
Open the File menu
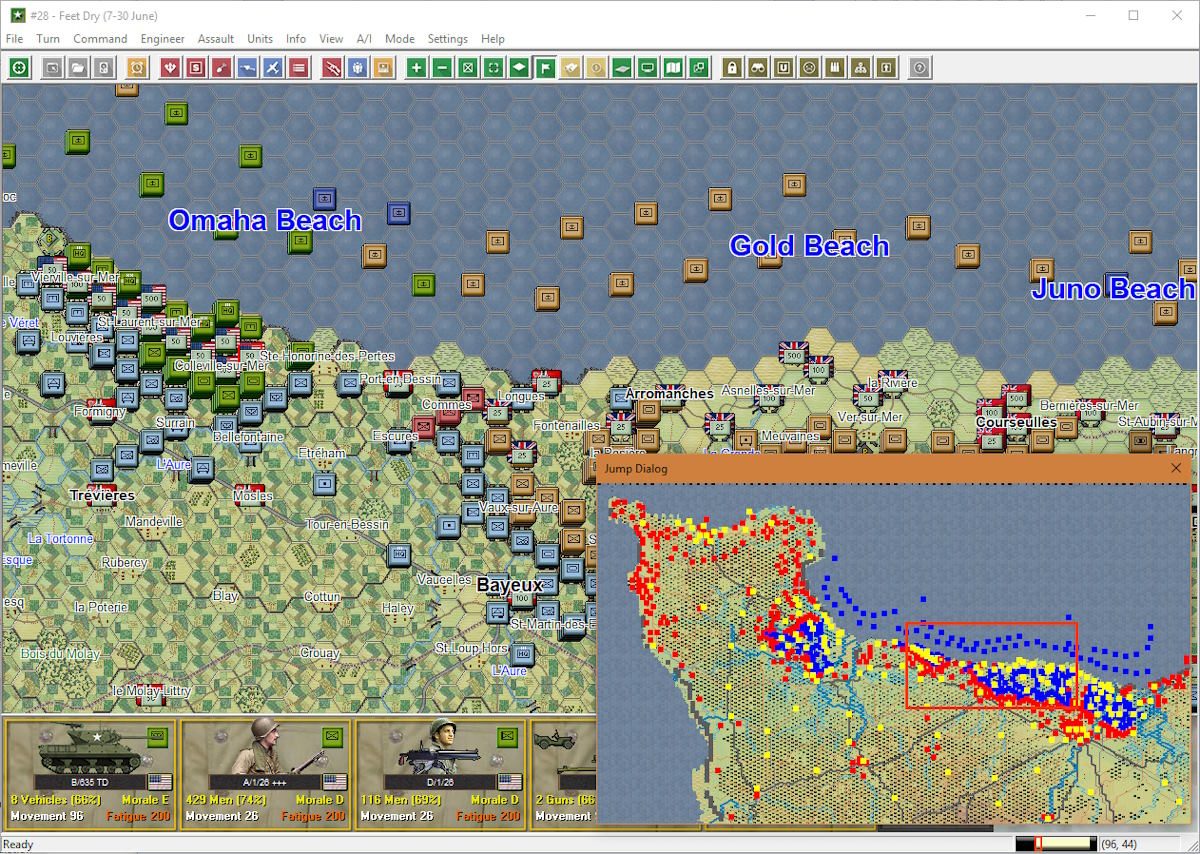coord(15,39)
